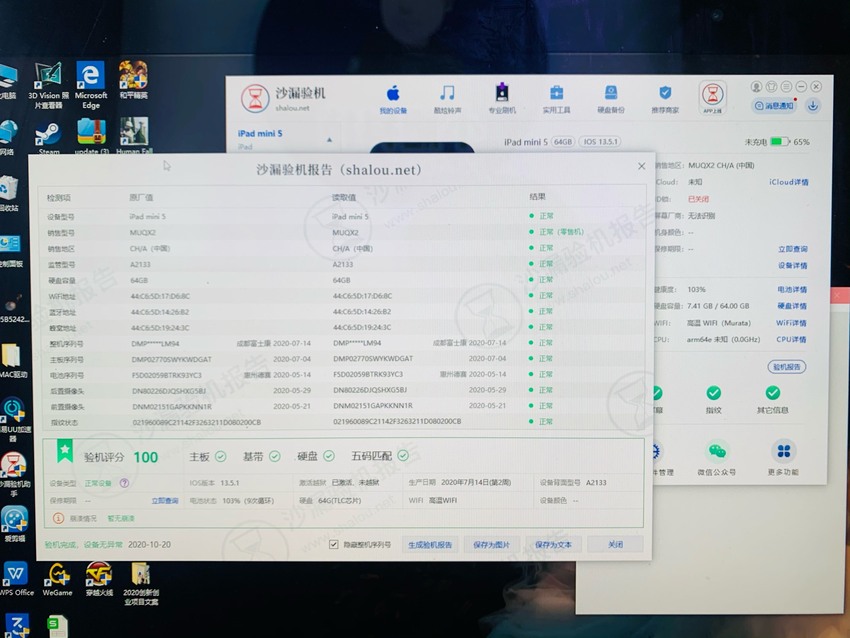Click the 指纹 fingerprint check icon

tap(713, 393)
